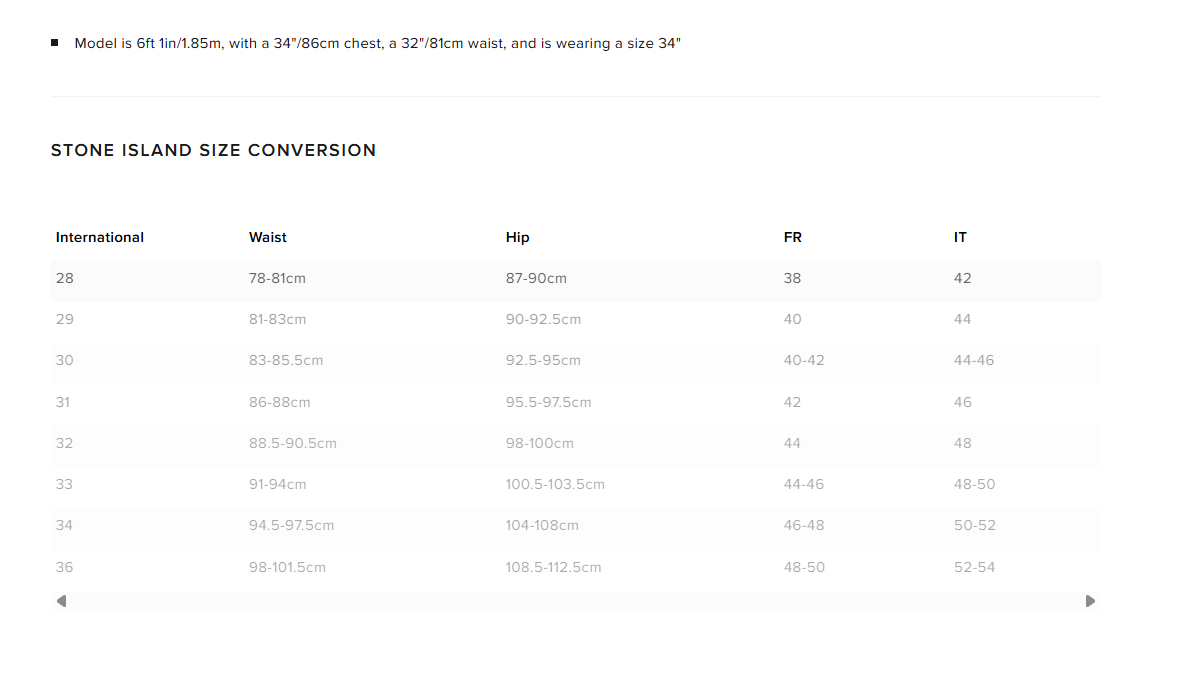Select International size 32 cell

pyautogui.click(x=65, y=443)
